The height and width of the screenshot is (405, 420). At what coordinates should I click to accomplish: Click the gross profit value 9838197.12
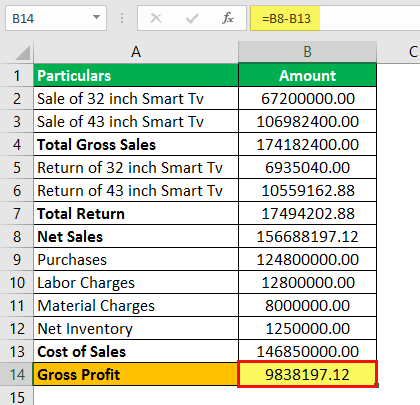pyautogui.click(x=307, y=374)
